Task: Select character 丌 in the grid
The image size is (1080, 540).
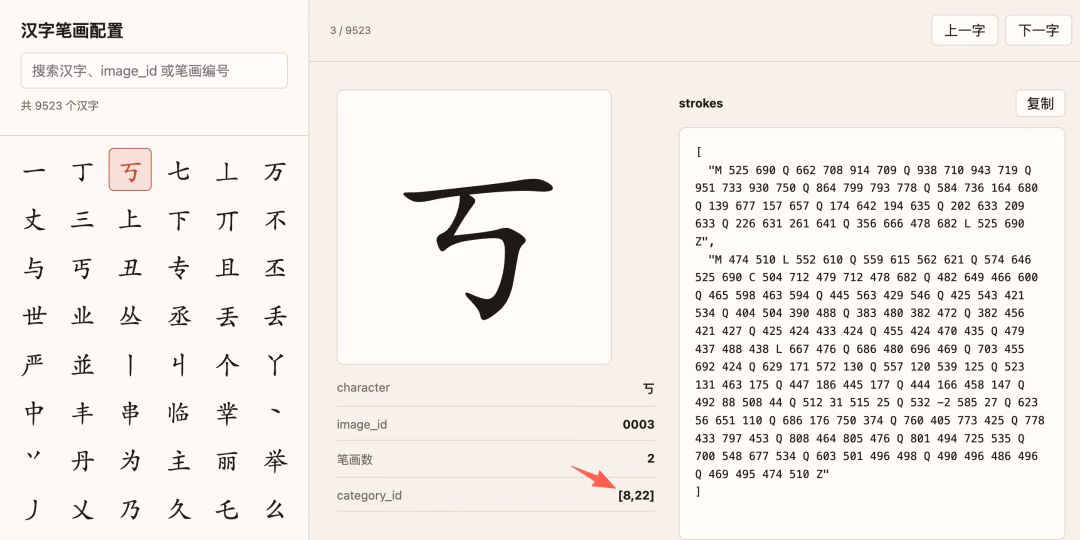Action: pyautogui.click(x=227, y=218)
